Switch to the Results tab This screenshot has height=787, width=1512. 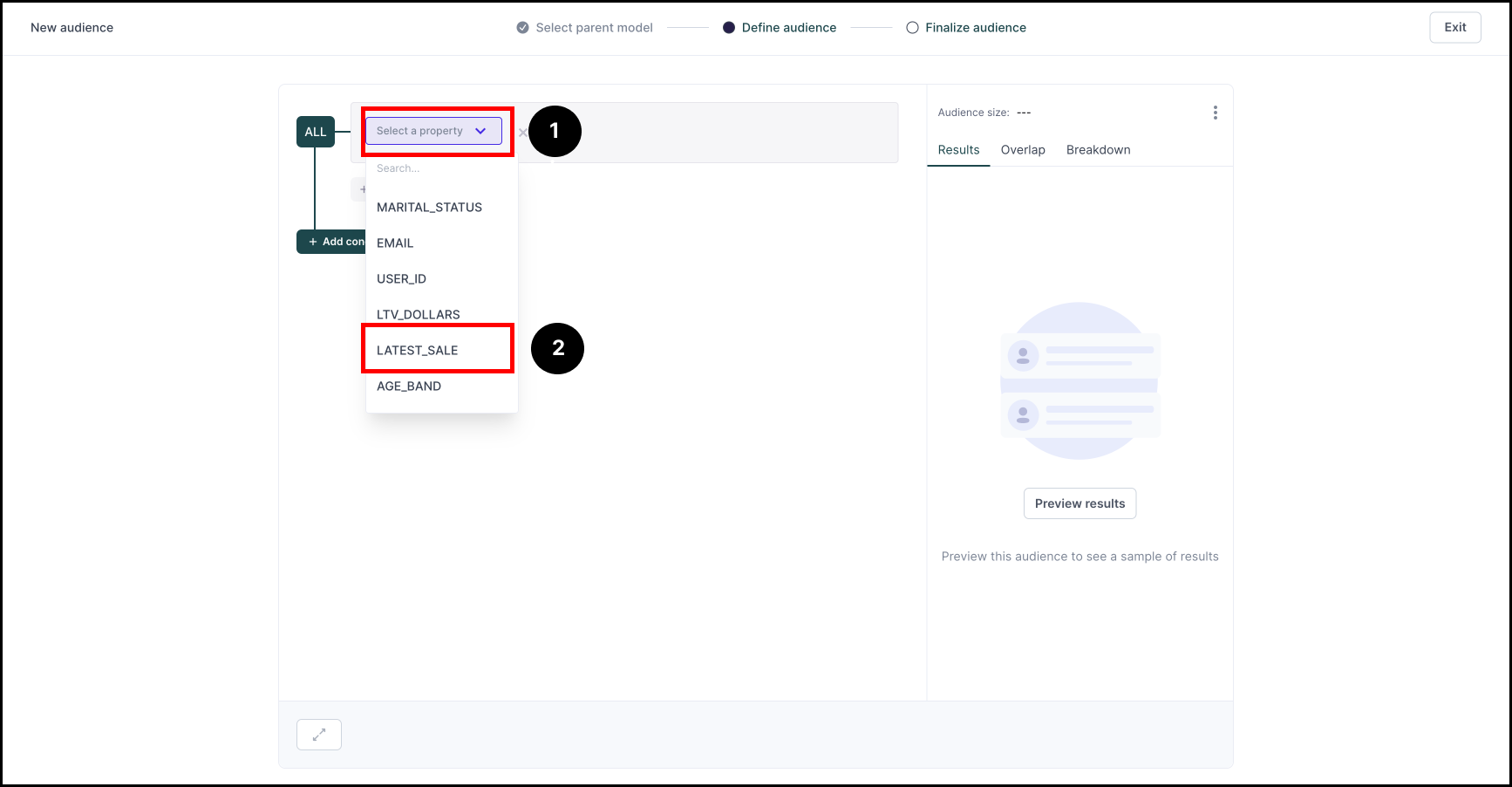958,150
